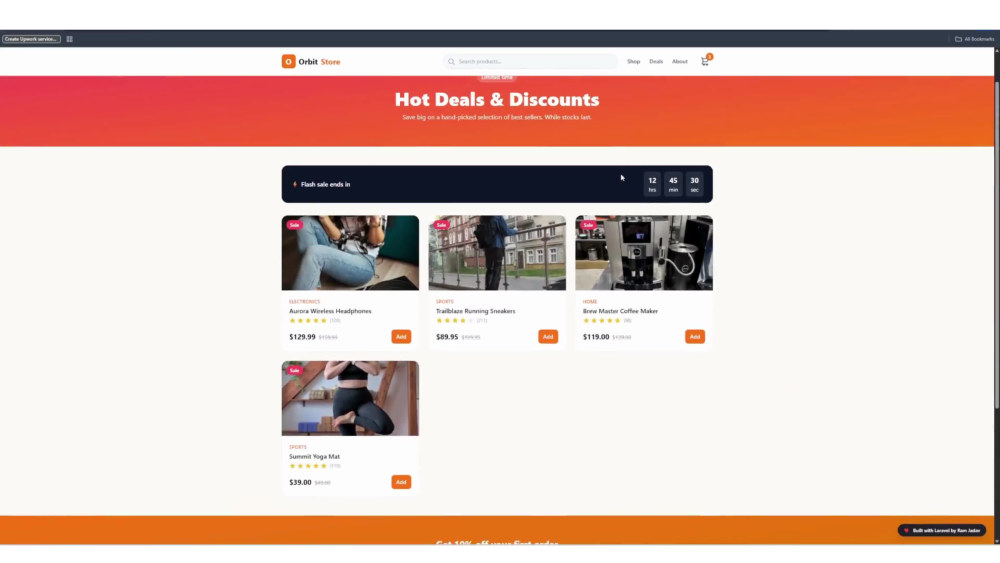This screenshot has height=563, width=1000.
Task: Open the About page link
Action: (680, 62)
